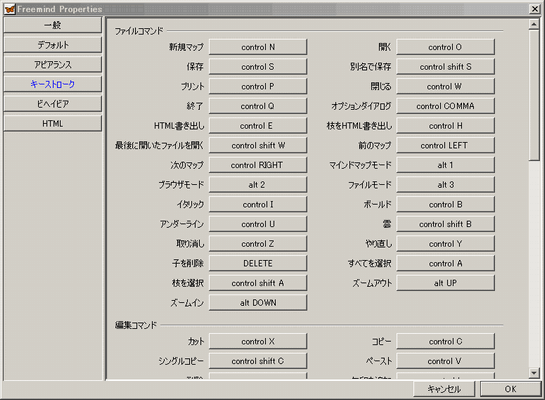Open the ビヘイビア tab
The height and width of the screenshot is (400, 545).
[x=52, y=104]
